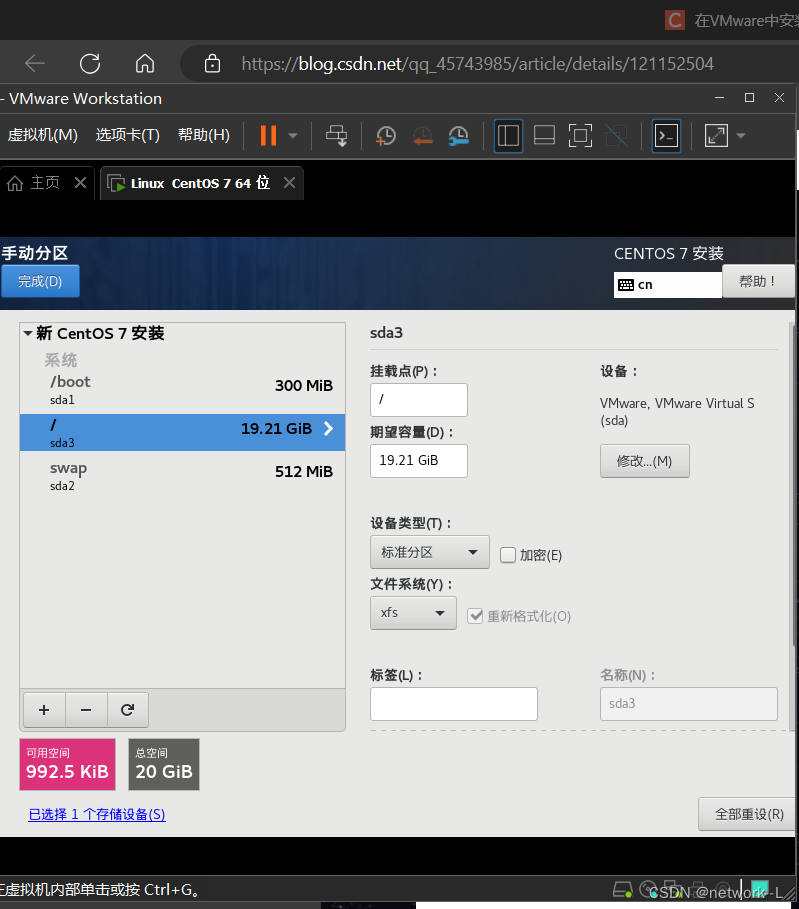
Task: Toggle the 重新格式化(O) checkbox
Action: (475, 616)
